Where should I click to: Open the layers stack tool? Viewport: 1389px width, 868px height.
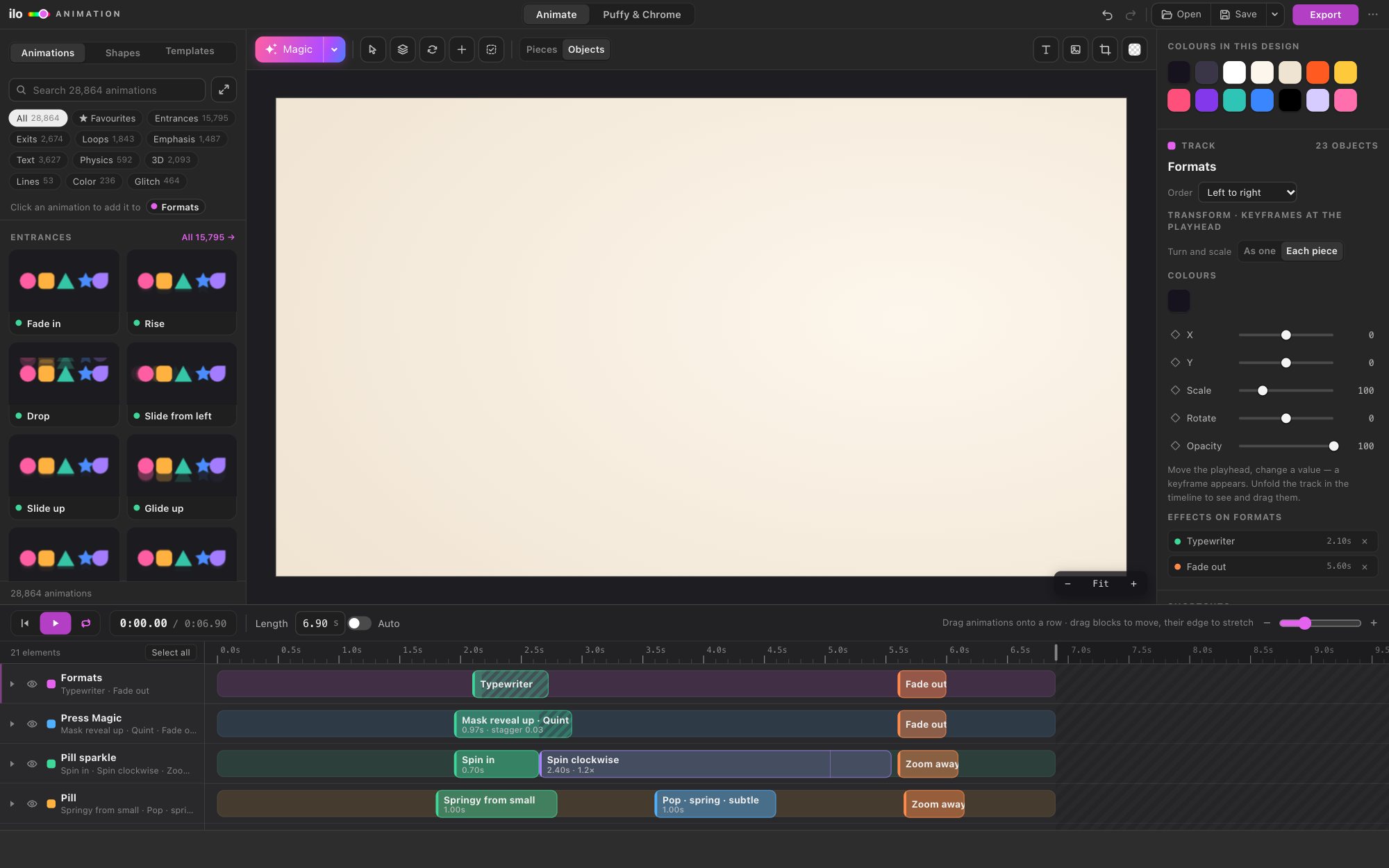pos(403,49)
